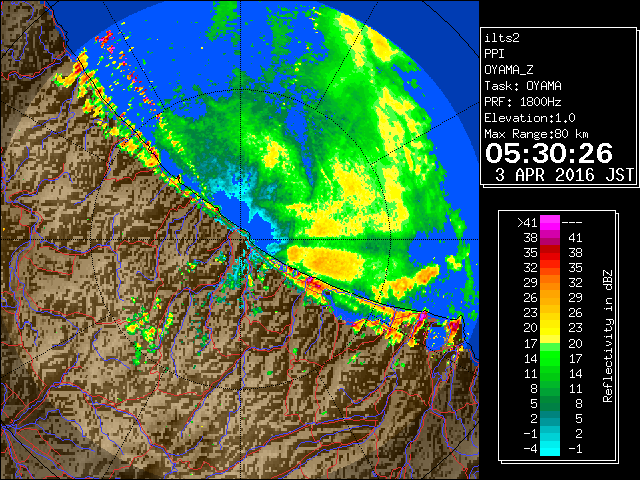Viewport: 640px width, 480px height.
Task: Click the '>41' legend value
Action: (527, 223)
